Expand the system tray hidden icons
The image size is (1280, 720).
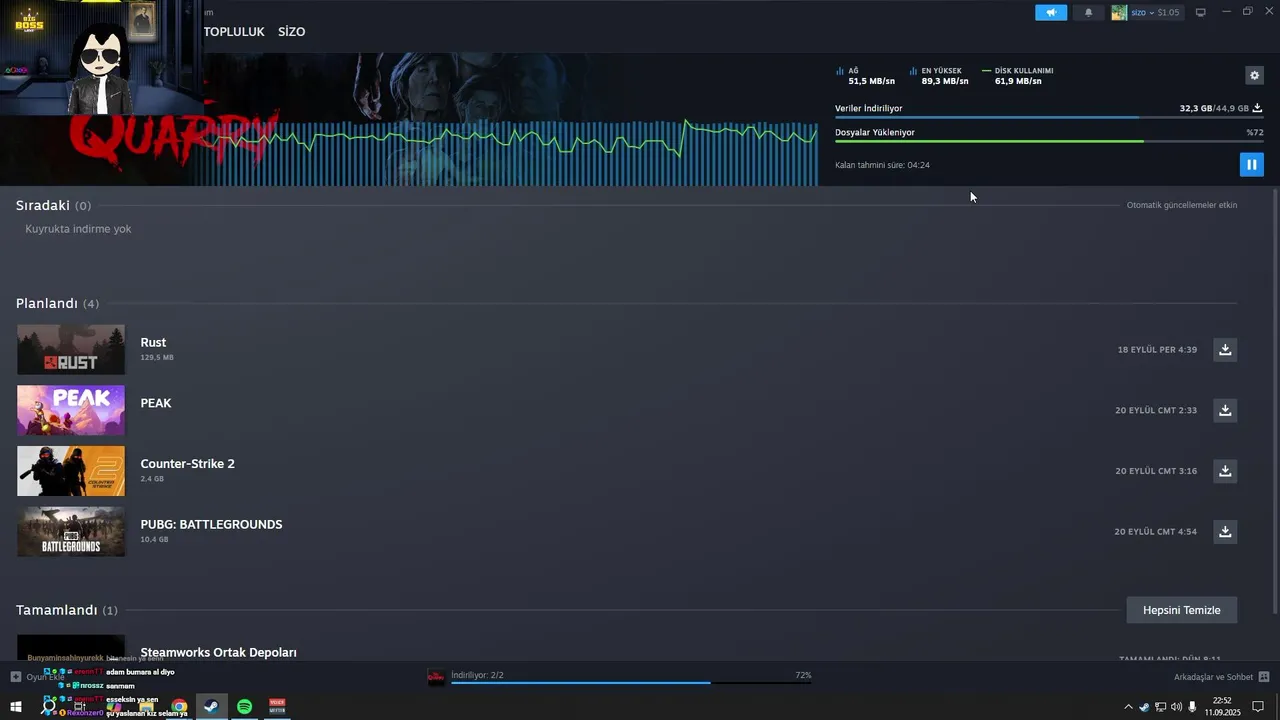[x=1129, y=707]
